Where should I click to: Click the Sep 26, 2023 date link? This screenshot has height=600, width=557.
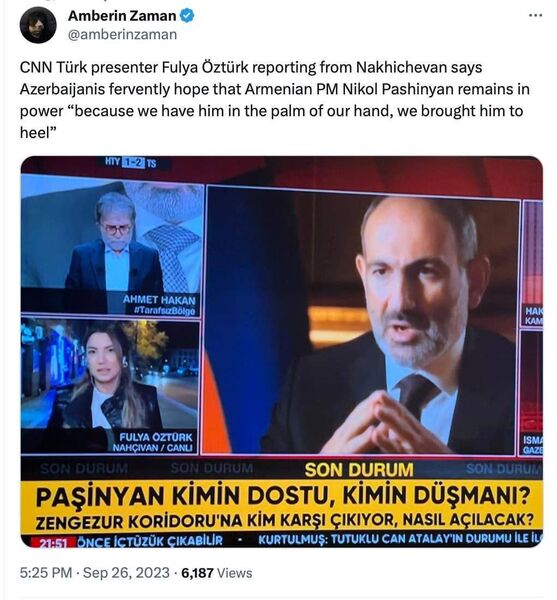coord(126,573)
